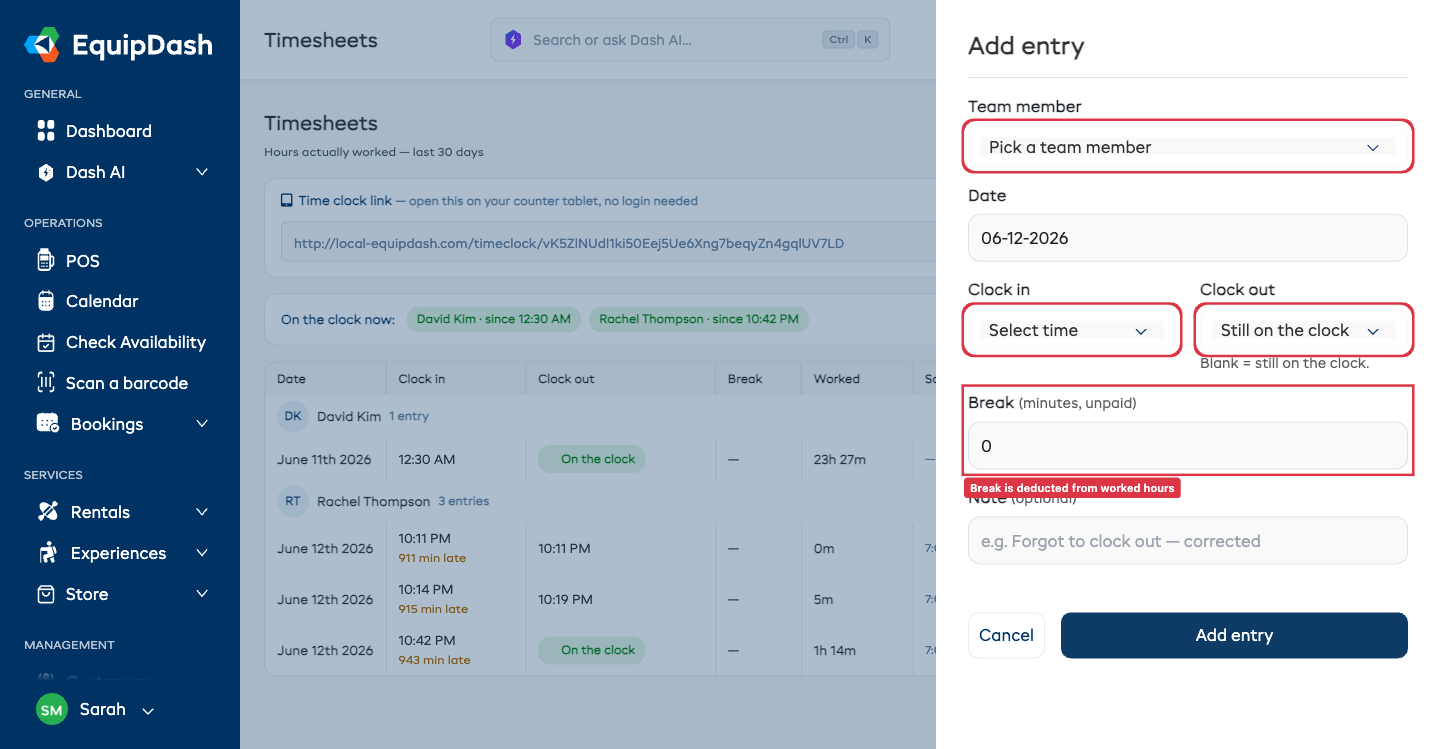
Task: Click the Note optional input field
Action: tap(1188, 541)
